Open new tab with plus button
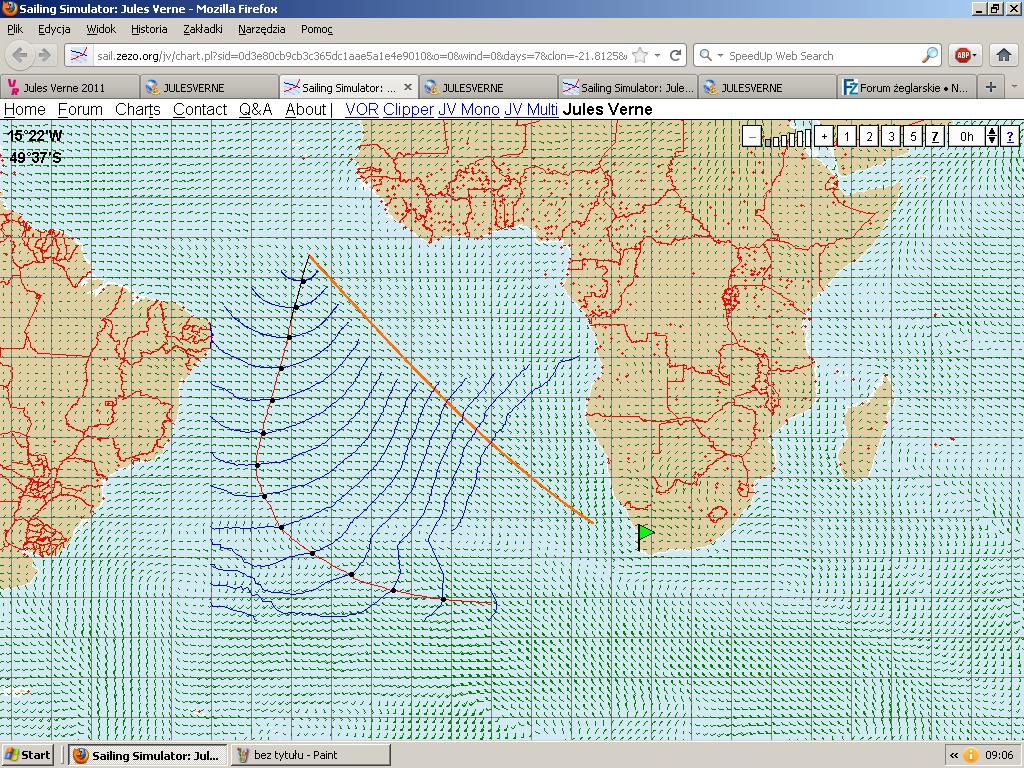1024x768 pixels. 990,87
